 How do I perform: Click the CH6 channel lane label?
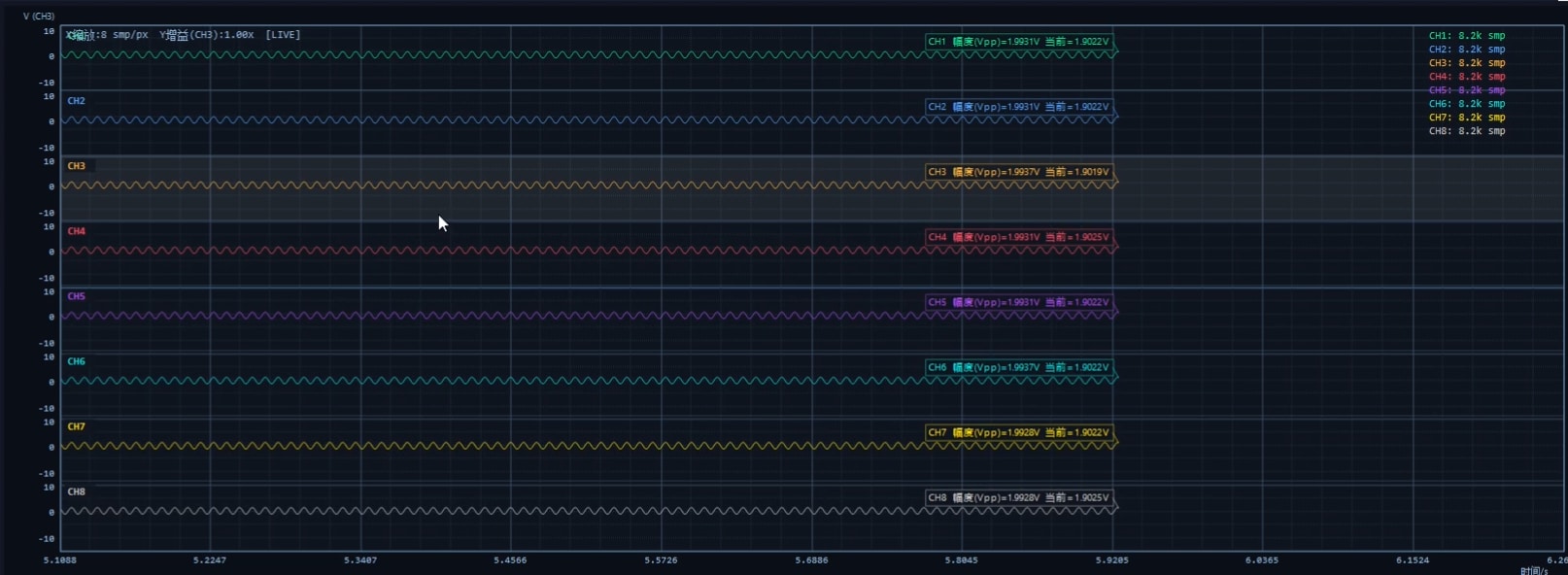point(76,361)
